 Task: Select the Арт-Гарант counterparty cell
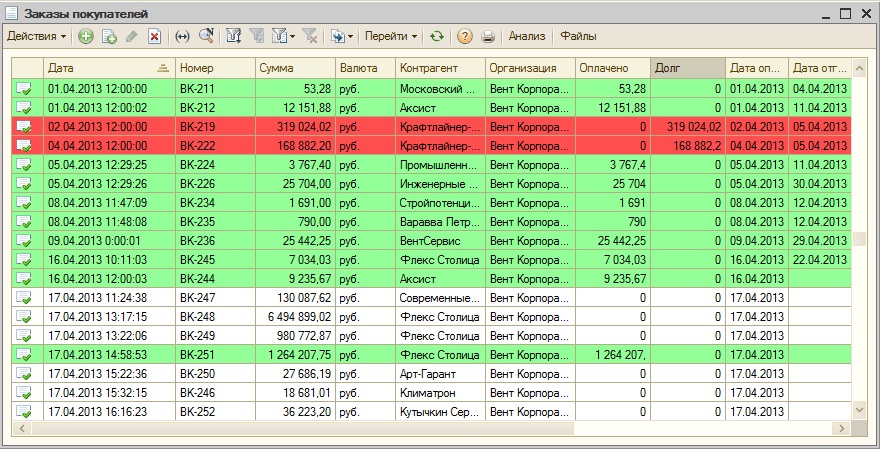[x=440, y=374]
